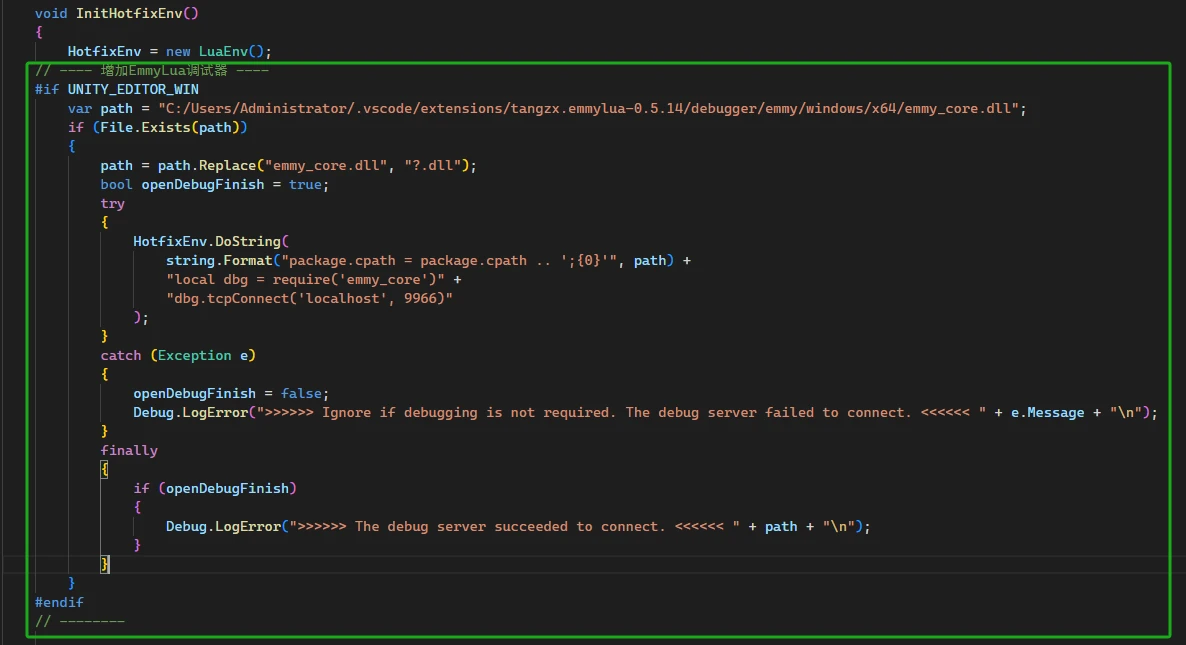Viewport: 1186px width, 645px height.
Task: Click the #endif directive
Action: click(x=59, y=602)
